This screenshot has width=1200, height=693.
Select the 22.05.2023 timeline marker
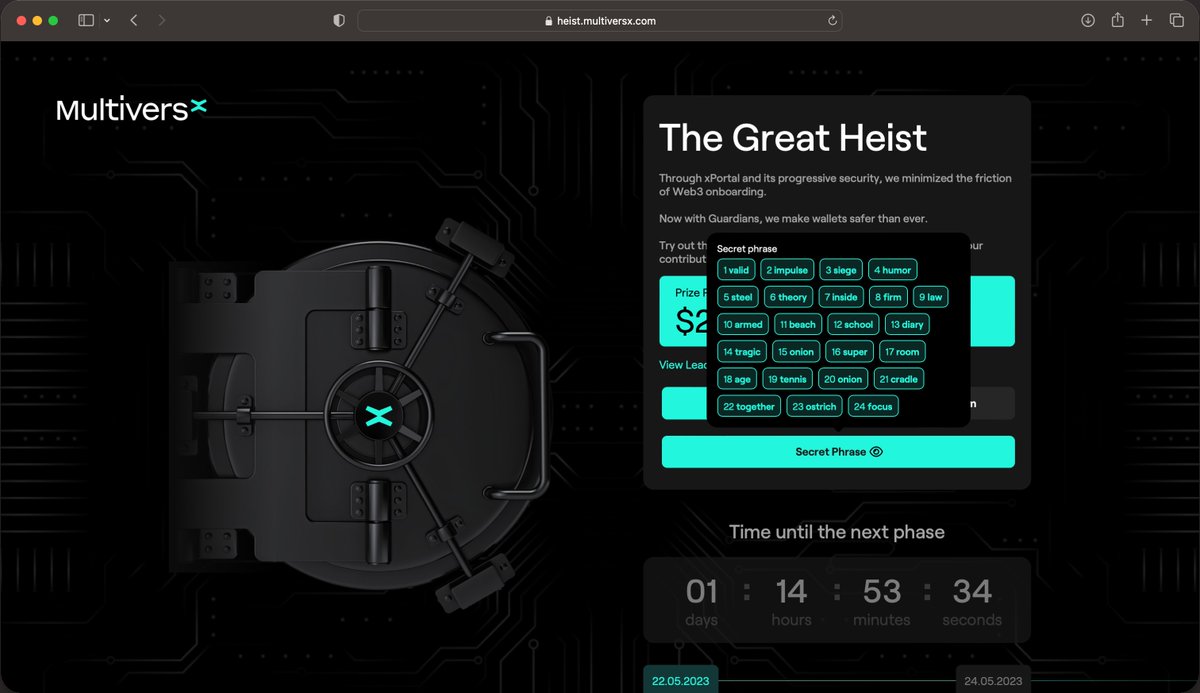tap(681, 679)
